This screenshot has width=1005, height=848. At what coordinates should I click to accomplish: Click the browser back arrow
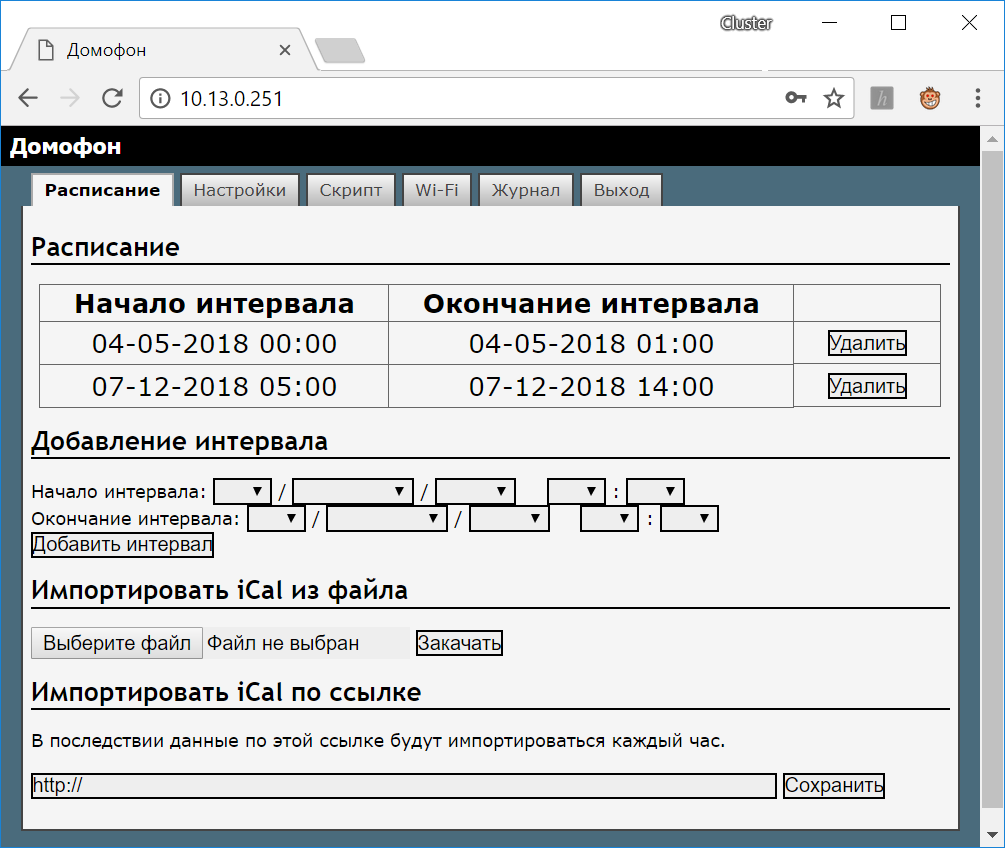pos(27,98)
